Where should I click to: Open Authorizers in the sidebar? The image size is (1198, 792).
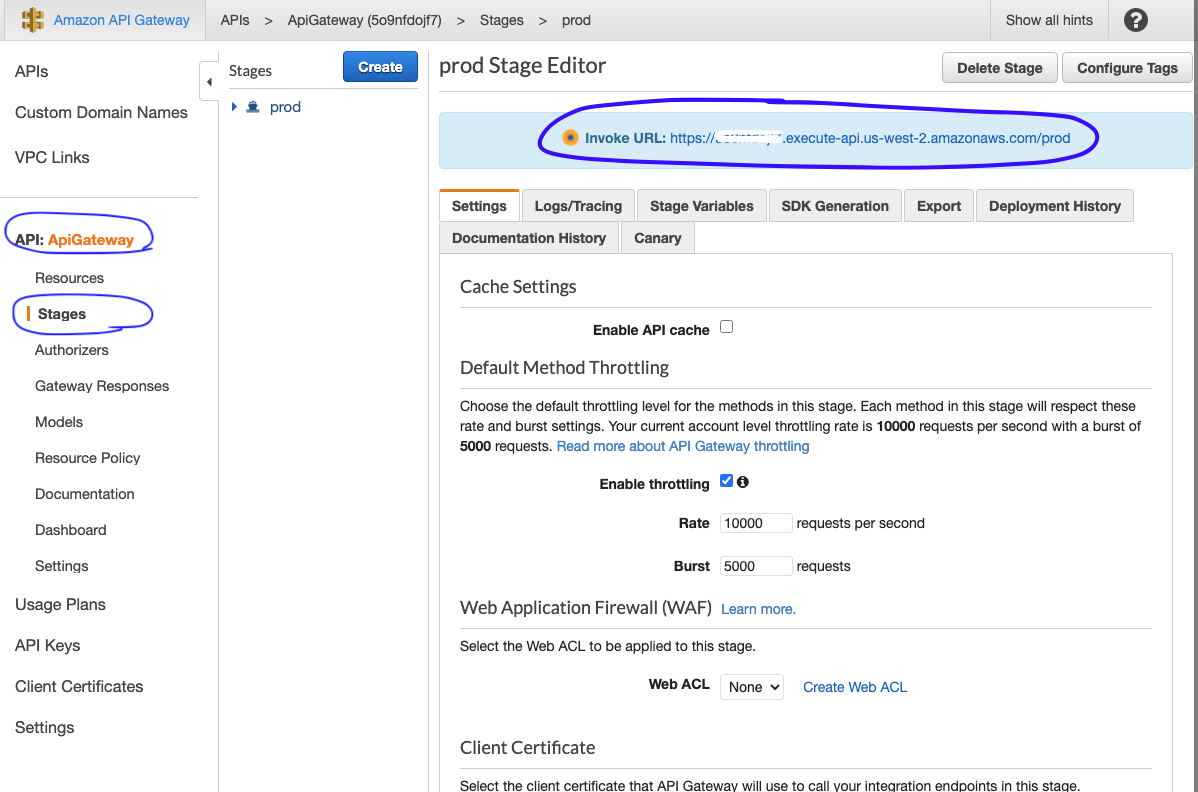pyautogui.click(x=72, y=350)
